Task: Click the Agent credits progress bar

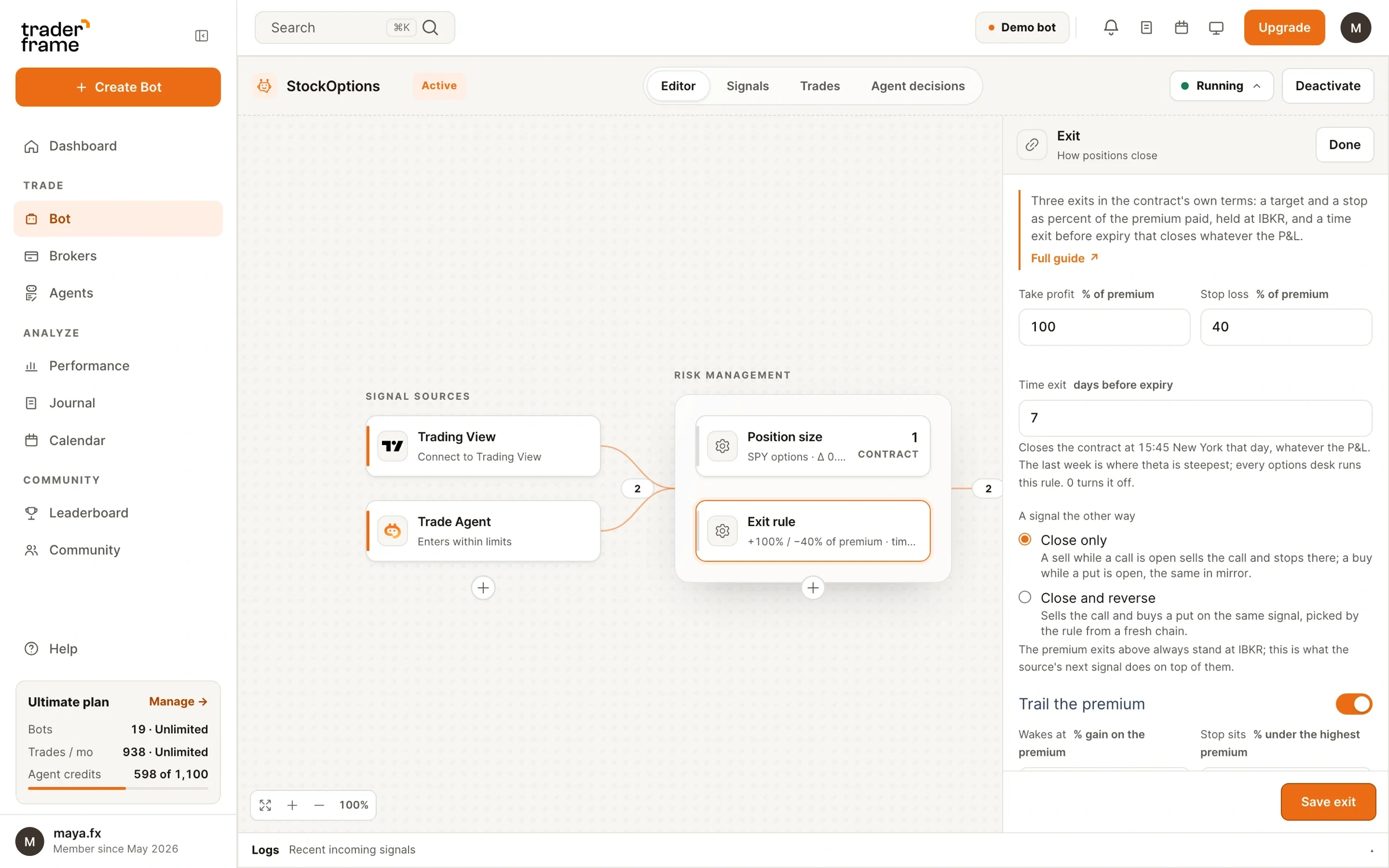Action: 118,788
